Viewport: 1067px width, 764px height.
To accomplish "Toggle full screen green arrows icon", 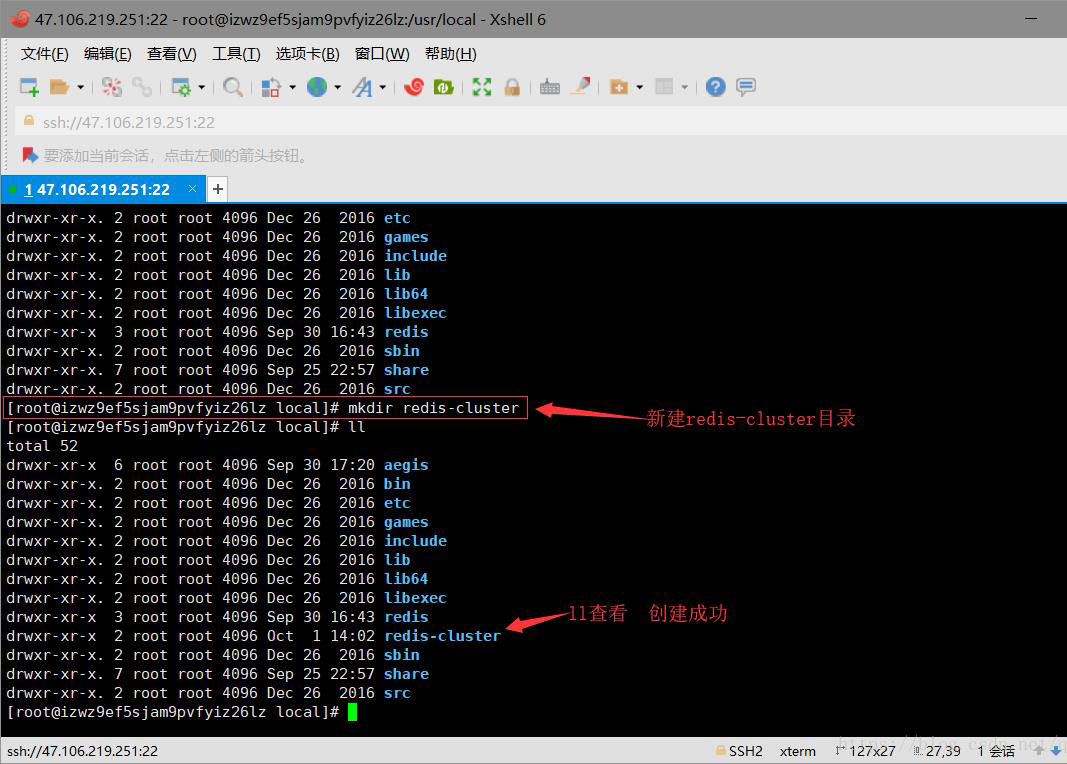I will pos(482,87).
